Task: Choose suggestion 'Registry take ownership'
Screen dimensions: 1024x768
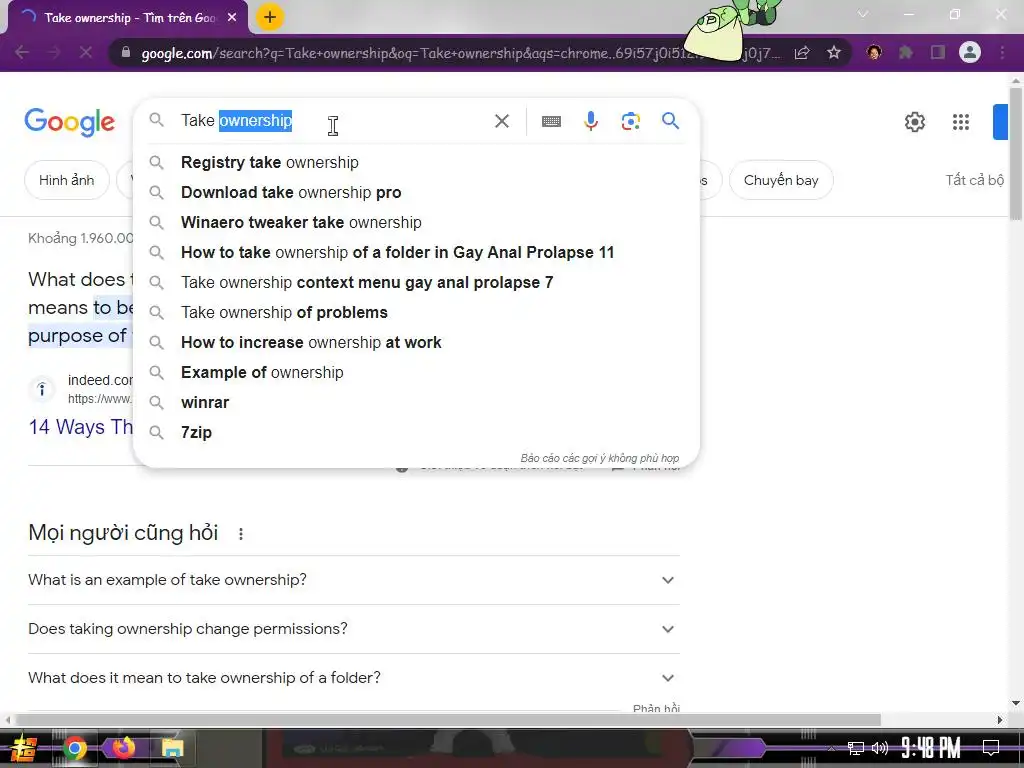Action: 416,163
